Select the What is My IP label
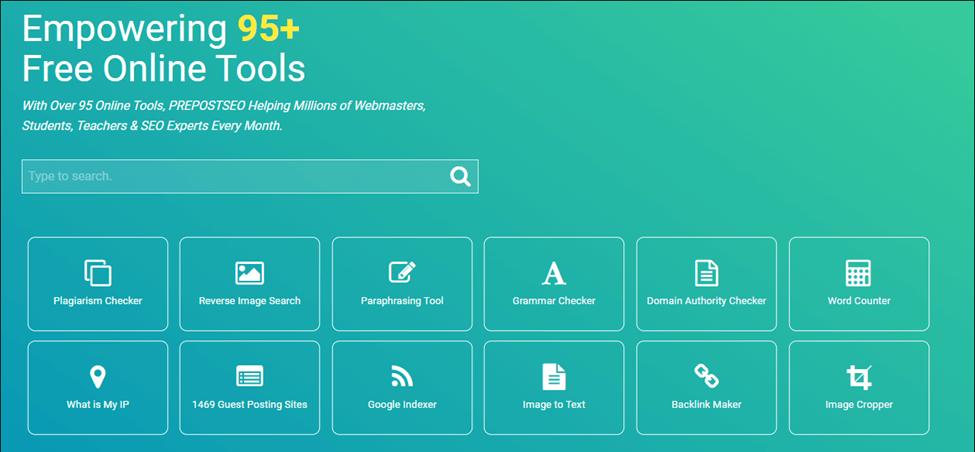The width and height of the screenshot is (975, 452). coord(98,405)
